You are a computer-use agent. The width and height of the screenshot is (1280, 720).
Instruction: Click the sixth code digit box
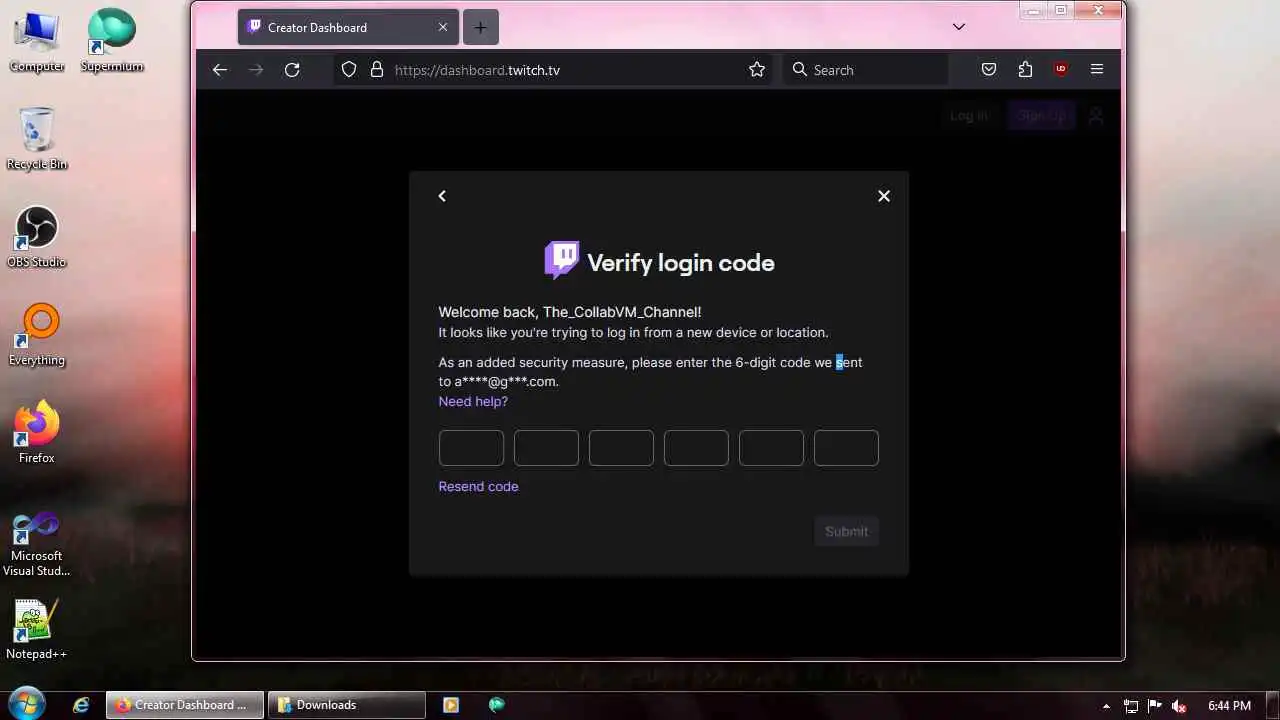click(x=846, y=448)
